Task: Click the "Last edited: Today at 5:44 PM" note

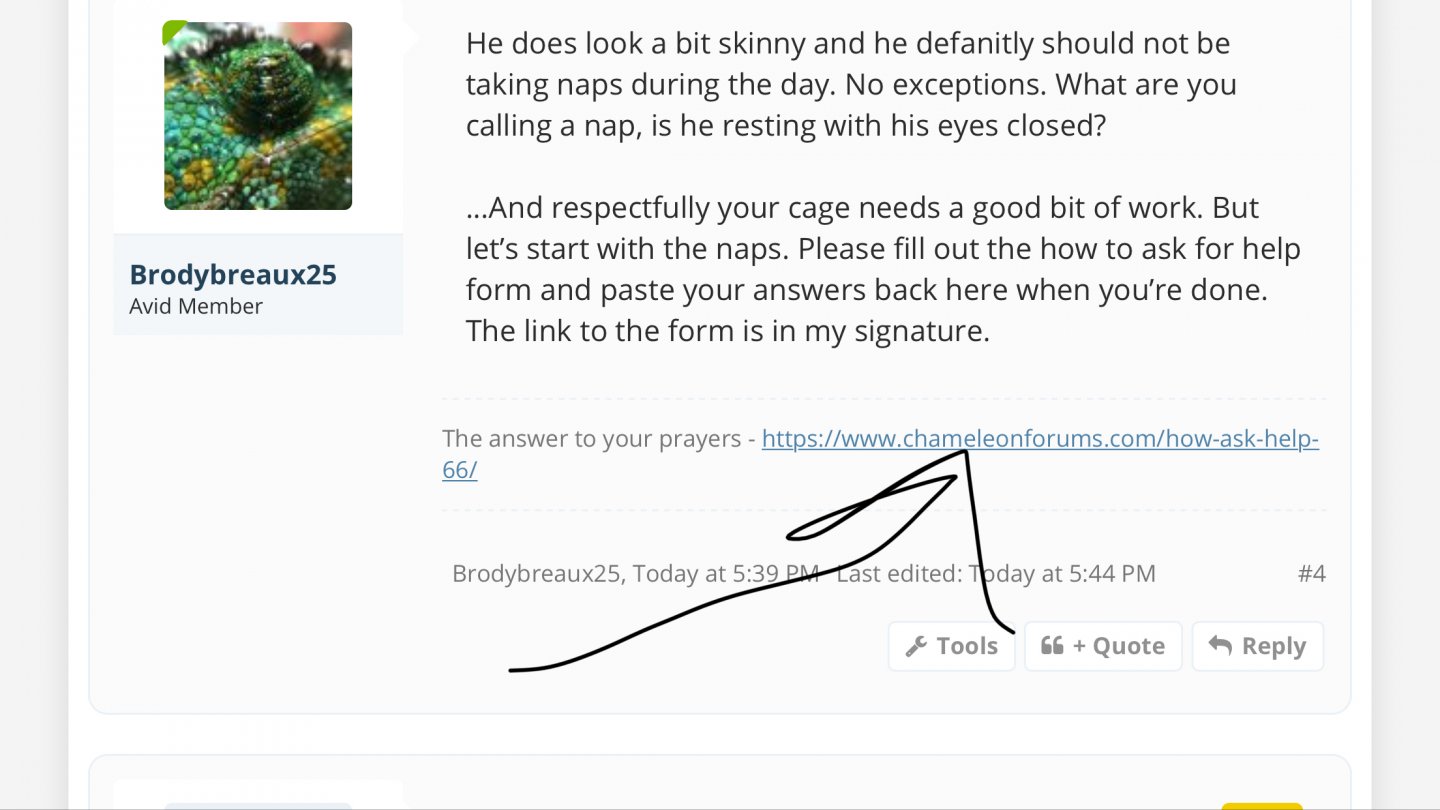Action: [996, 573]
